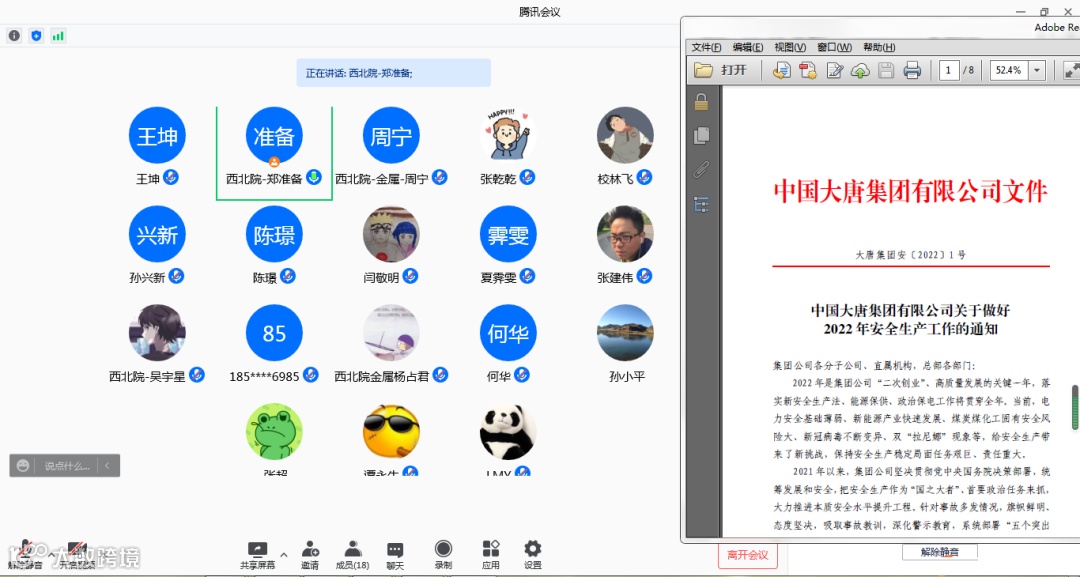
Task: Open the page thumbnails panel icon
Action: click(701, 135)
